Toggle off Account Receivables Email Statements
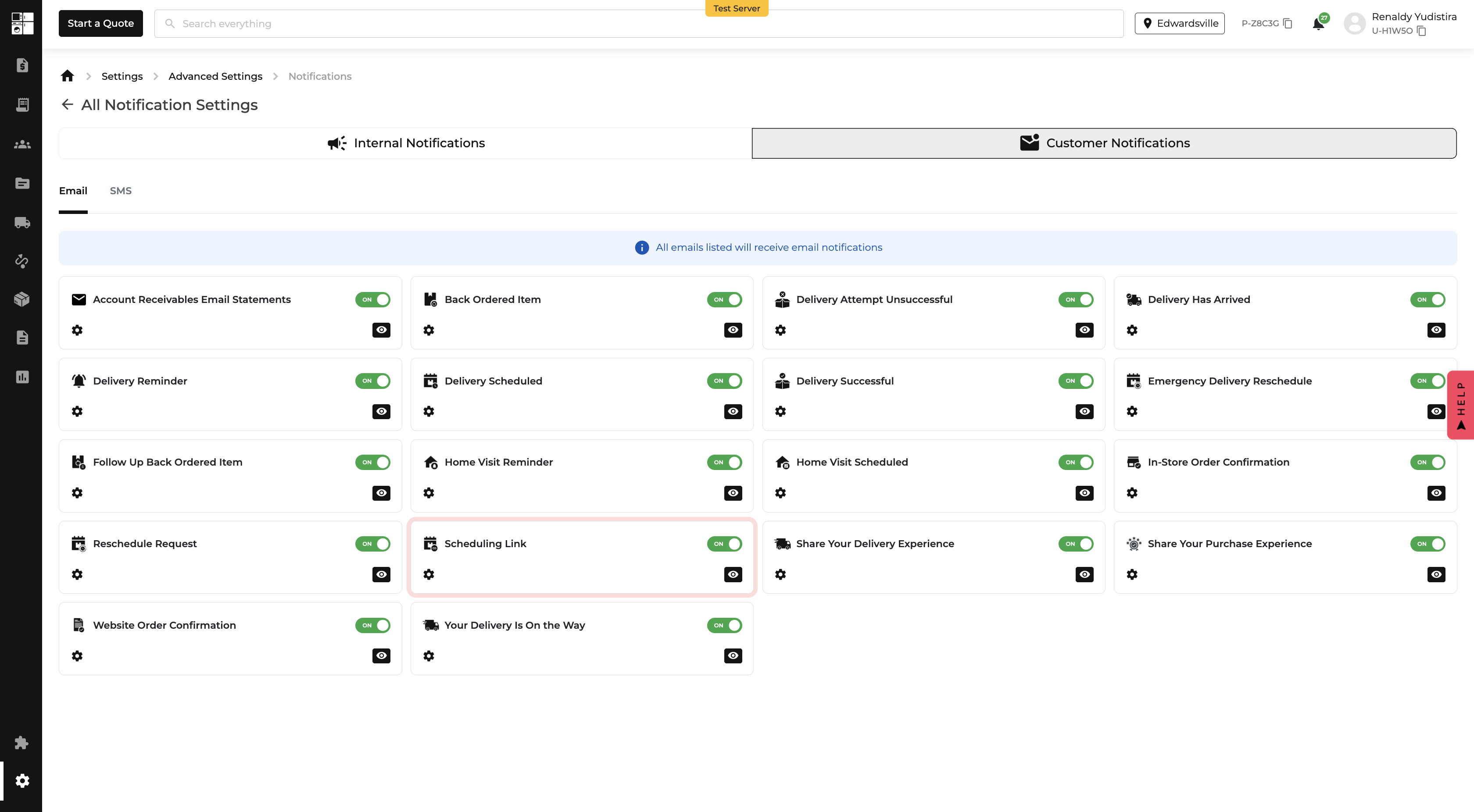 372,299
